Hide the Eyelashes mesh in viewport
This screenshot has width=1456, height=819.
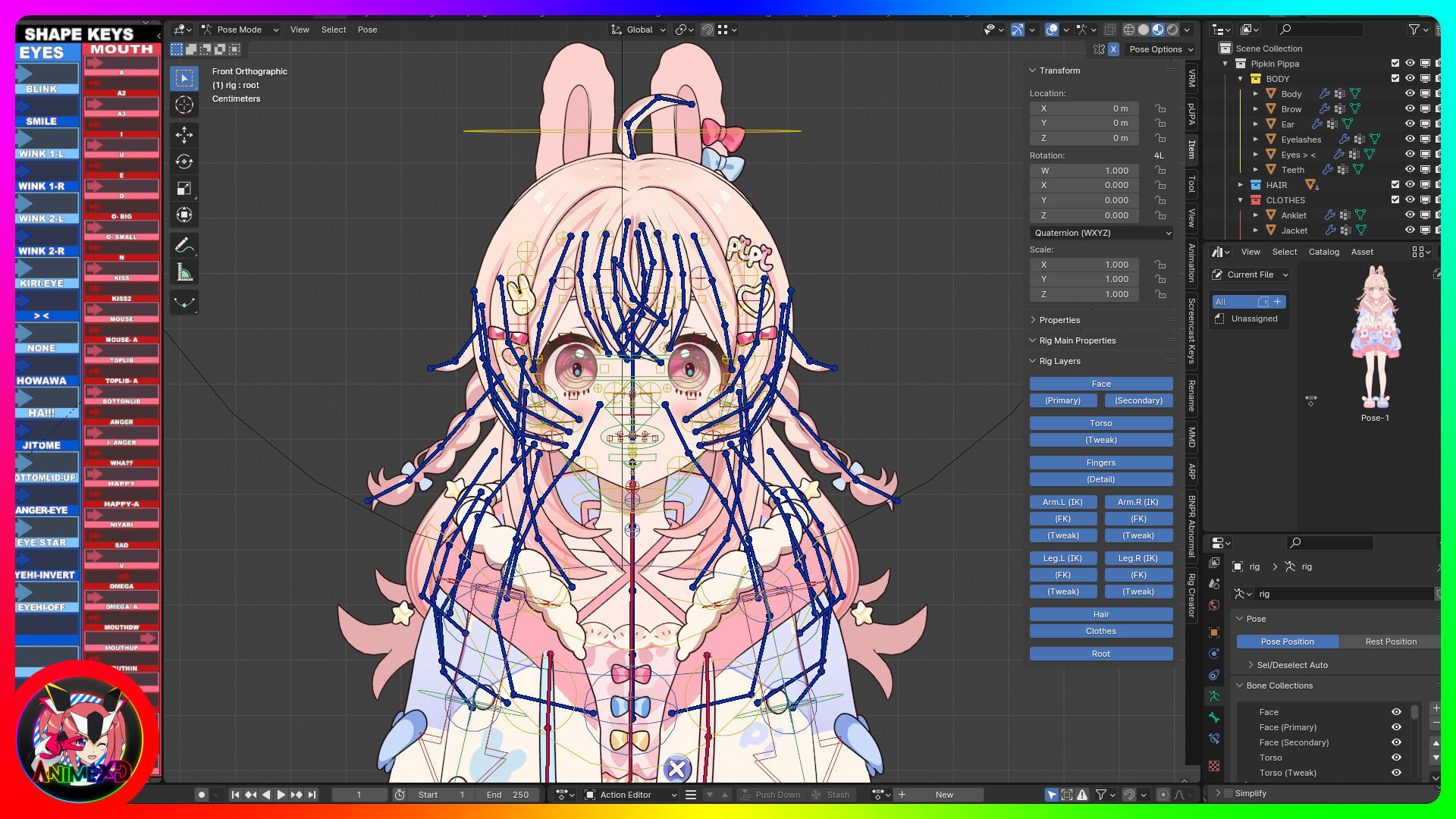click(1410, 140)
